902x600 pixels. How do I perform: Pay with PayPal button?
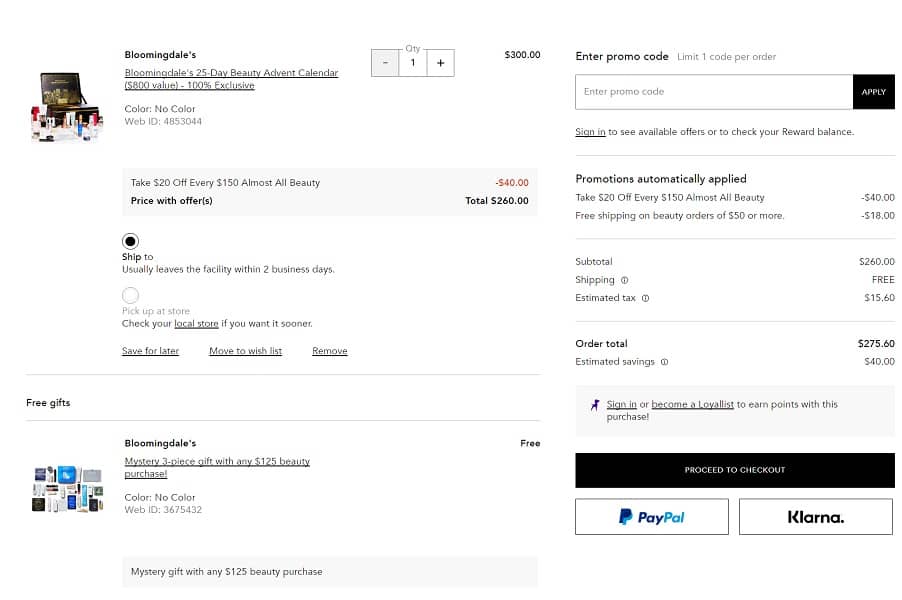651,517
